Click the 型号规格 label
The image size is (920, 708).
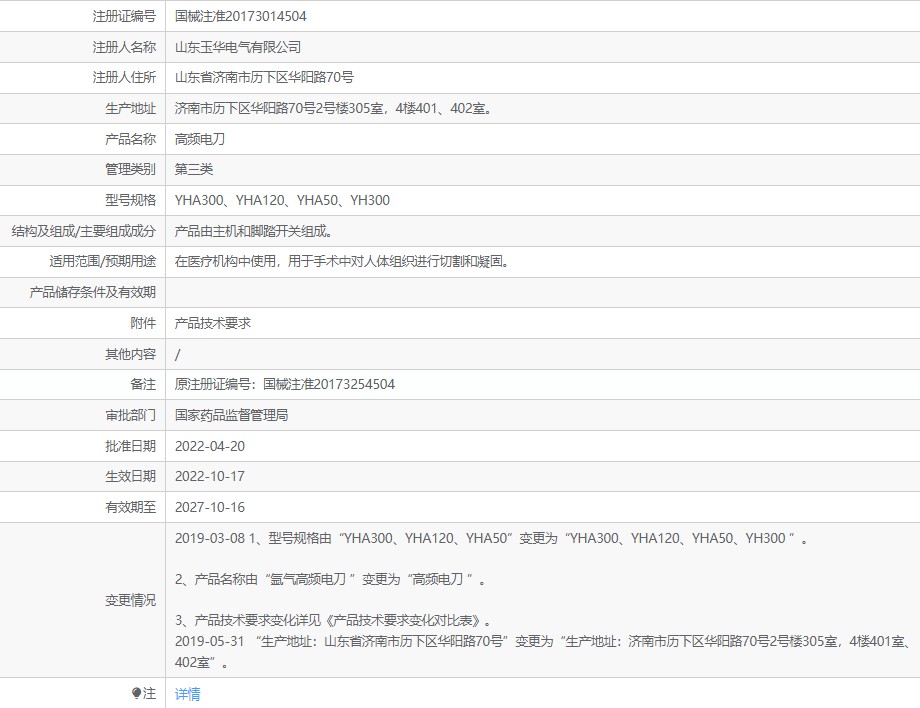coord(130,201)
